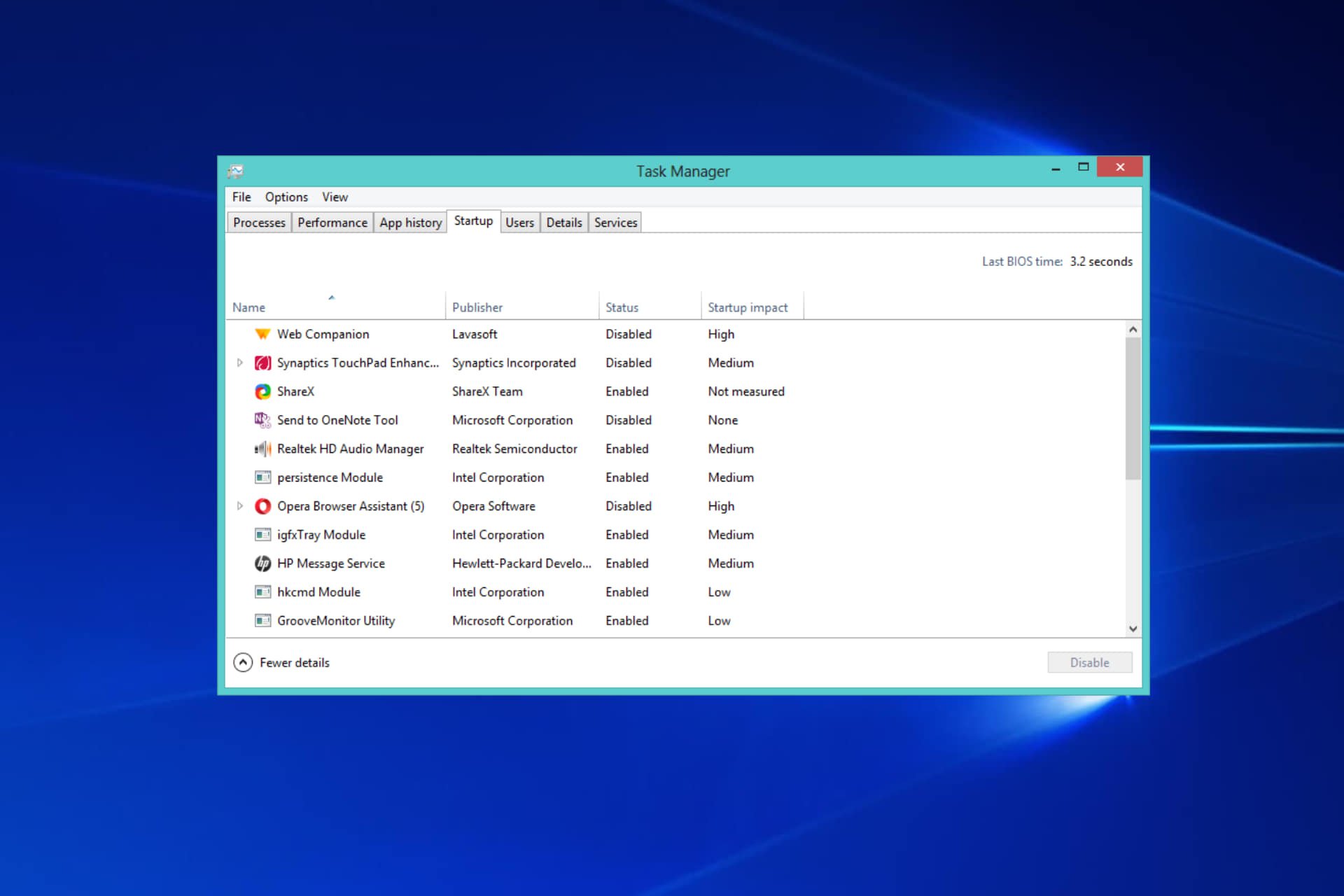Click the HP Message Service icon
The width and height of the screenshot is (1344, 896).
[262, 563]
